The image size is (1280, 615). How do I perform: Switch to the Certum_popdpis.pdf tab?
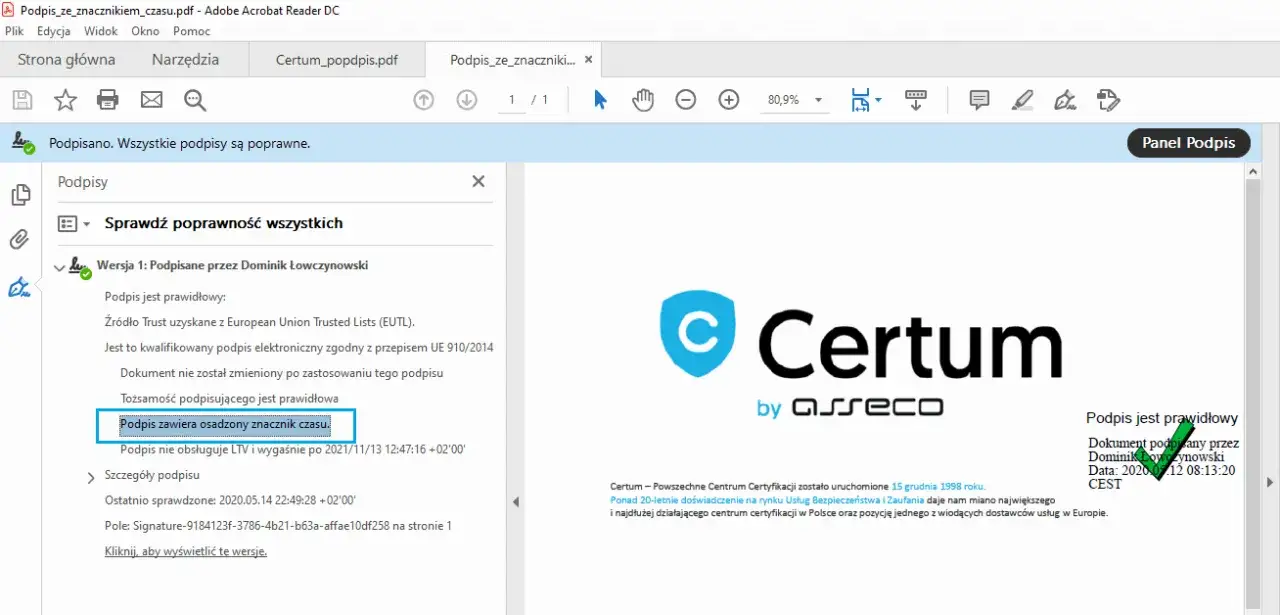pos(336,60)
